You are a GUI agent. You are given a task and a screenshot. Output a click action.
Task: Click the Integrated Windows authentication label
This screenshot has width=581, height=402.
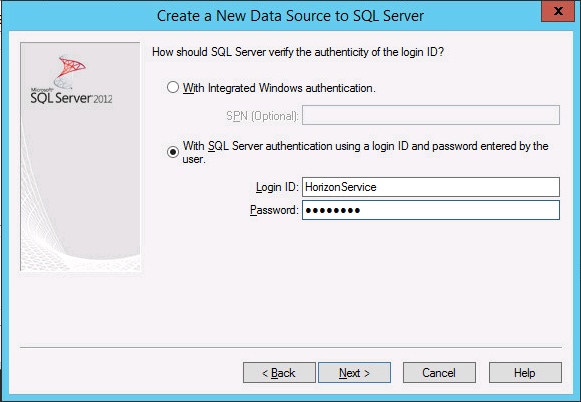click(279, 88)
